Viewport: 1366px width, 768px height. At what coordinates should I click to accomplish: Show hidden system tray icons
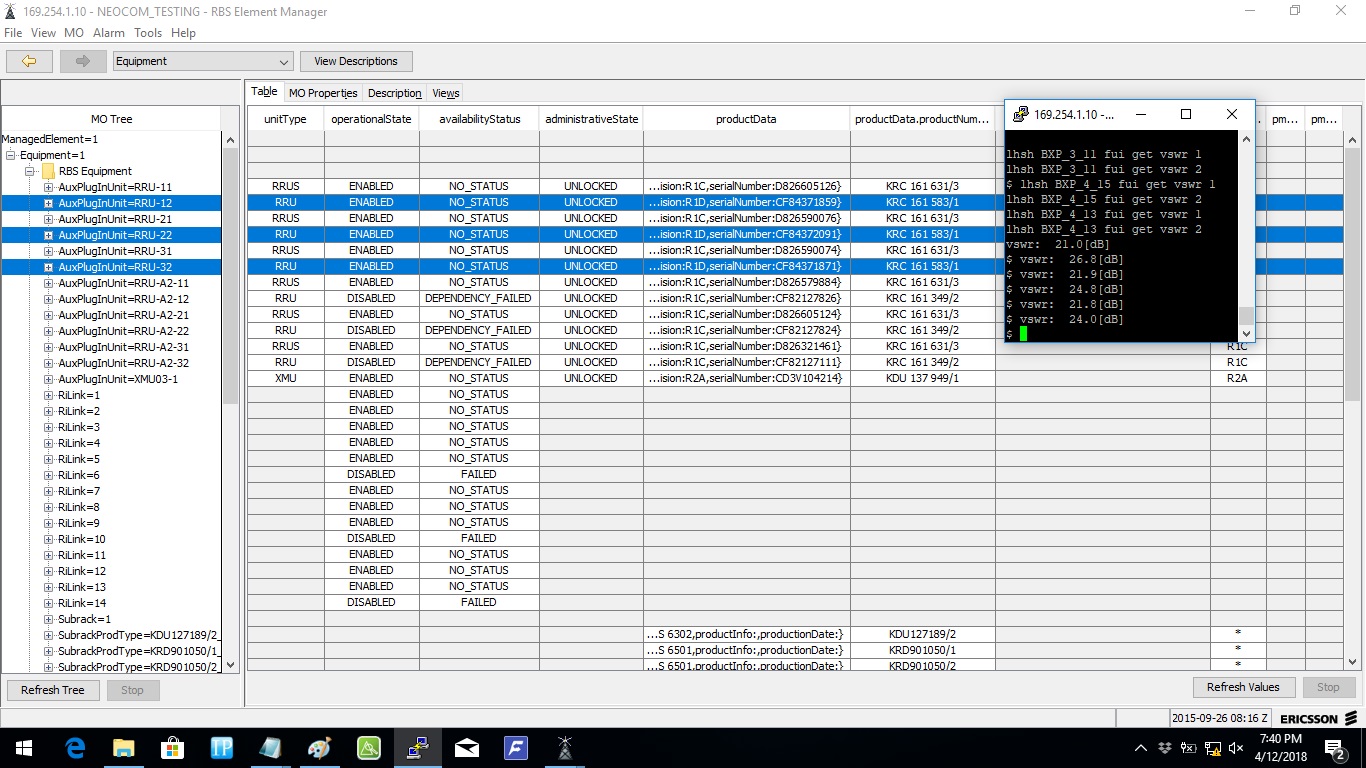click(x=1141, y=748)
